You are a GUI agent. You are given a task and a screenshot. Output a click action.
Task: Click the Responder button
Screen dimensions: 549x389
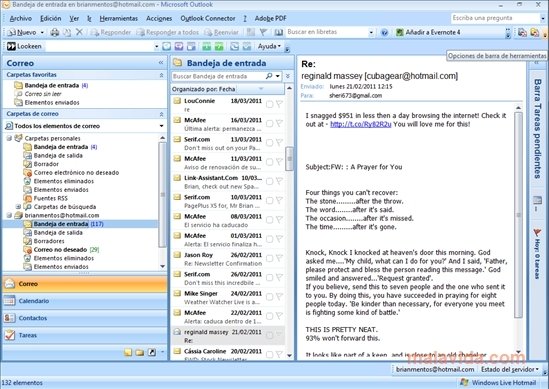pyautogui.click(x=110, y=32)
